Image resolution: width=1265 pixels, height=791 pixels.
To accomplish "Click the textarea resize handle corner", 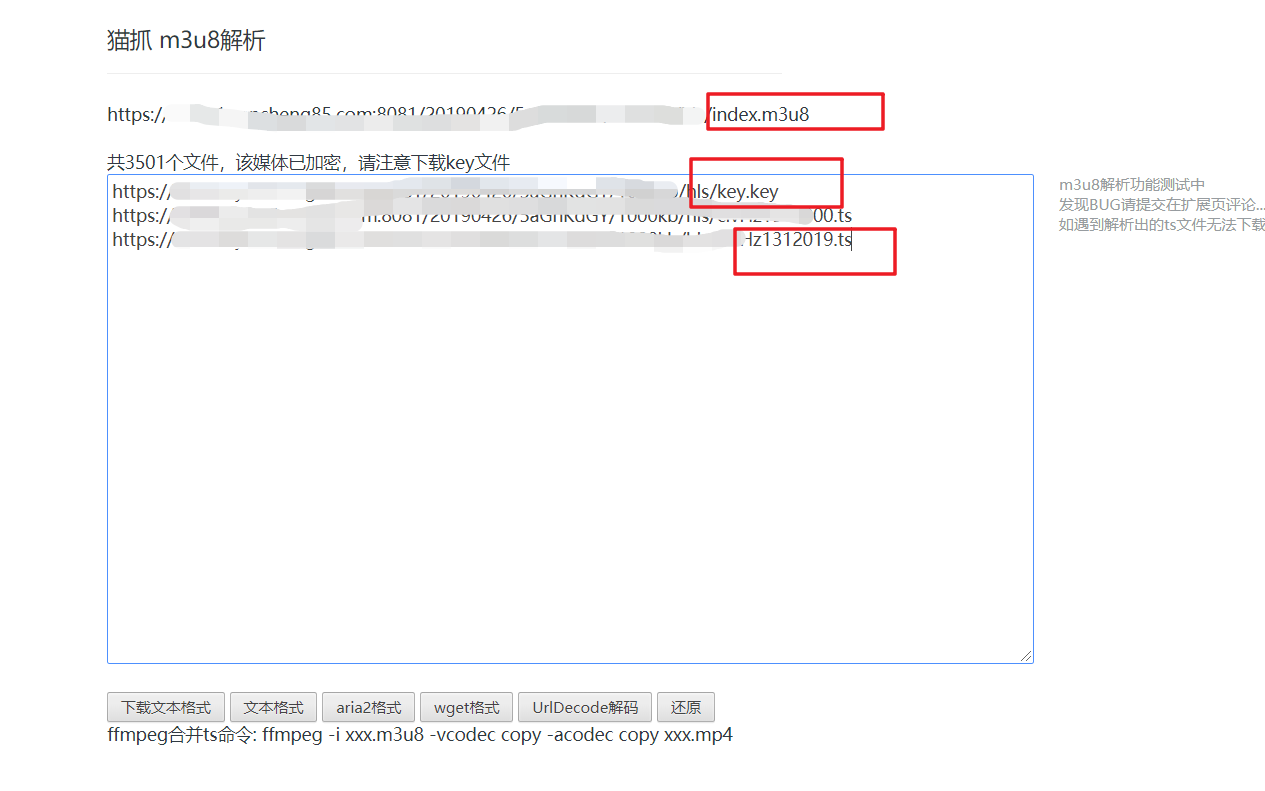I will 1026,655.
